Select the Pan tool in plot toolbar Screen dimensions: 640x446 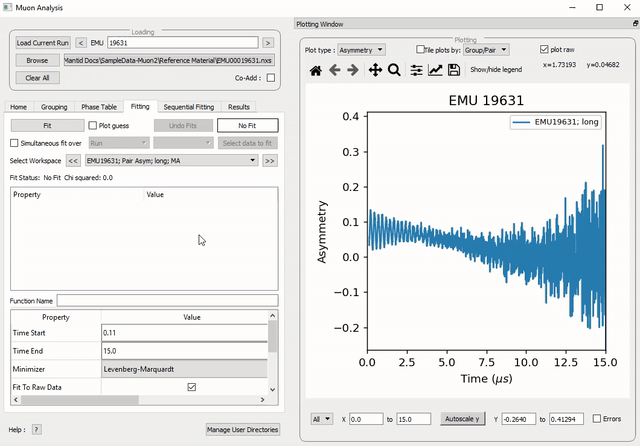[376, 70]
